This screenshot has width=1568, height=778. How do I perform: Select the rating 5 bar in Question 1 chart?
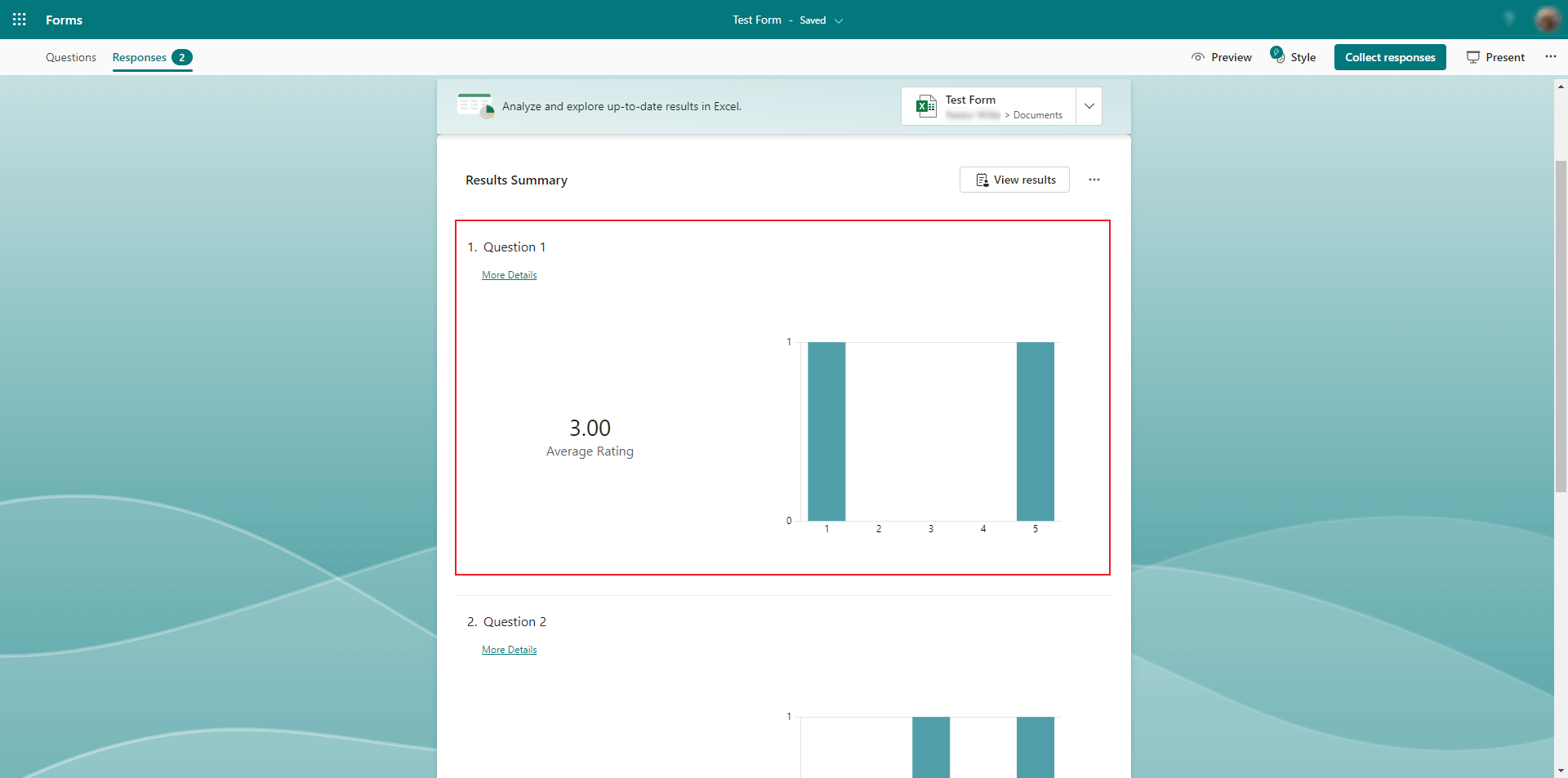click(x=1035, y=431)
